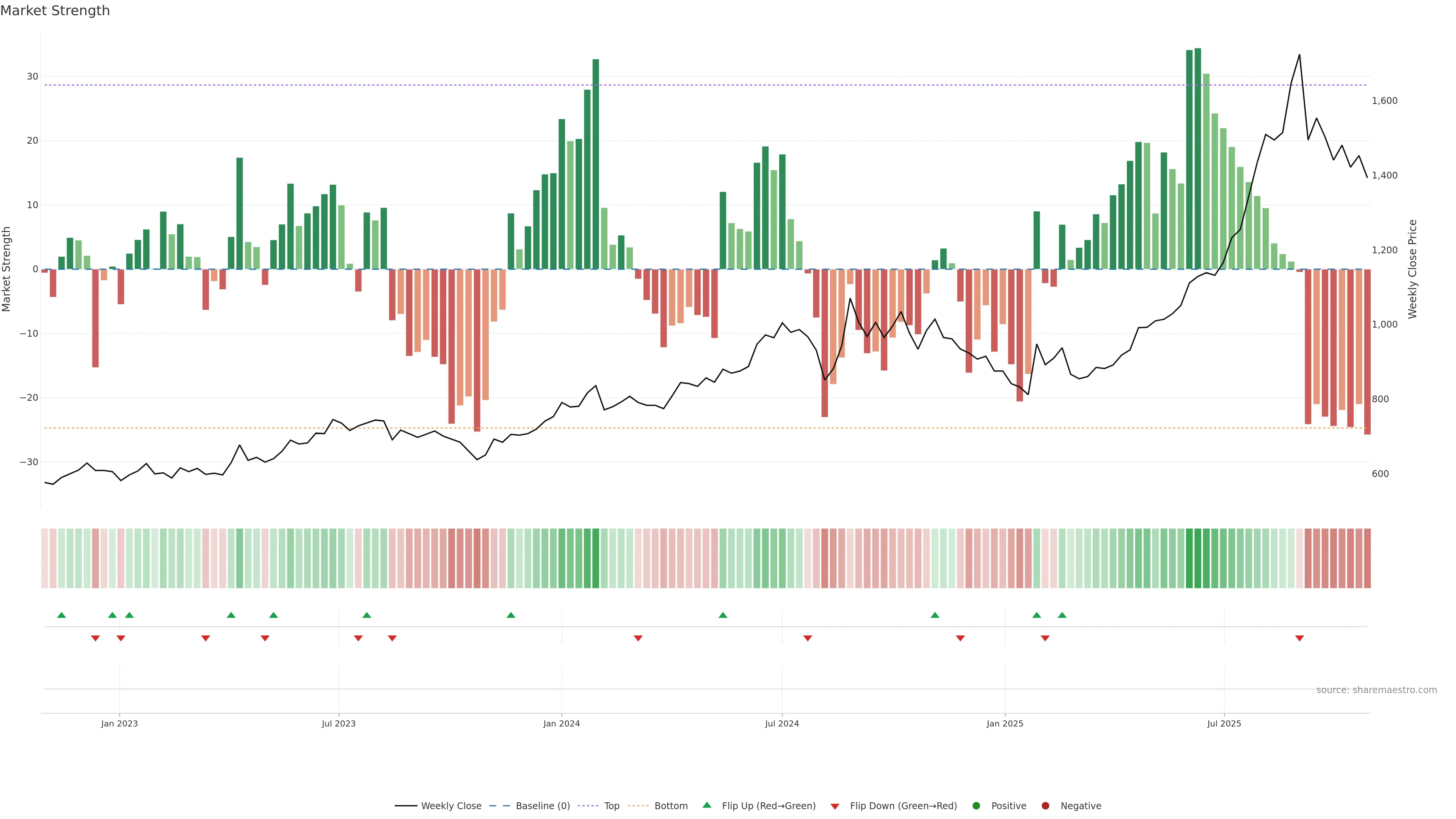Click the tallest dark green bar, near Jul 2025
1456x819 pixels.
tap(1198, 158)
